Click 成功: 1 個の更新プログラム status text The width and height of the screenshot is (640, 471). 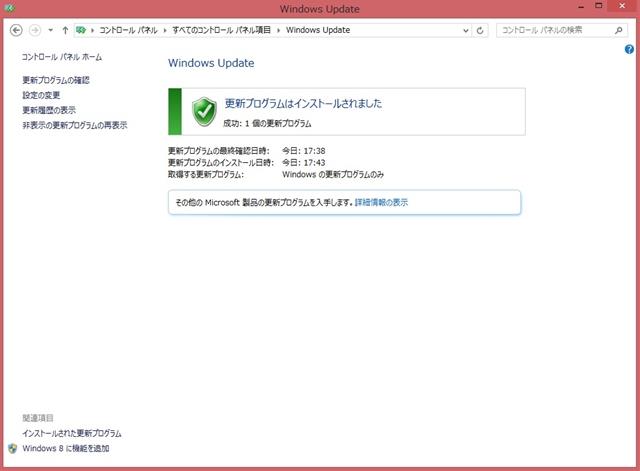click(267, 123)
